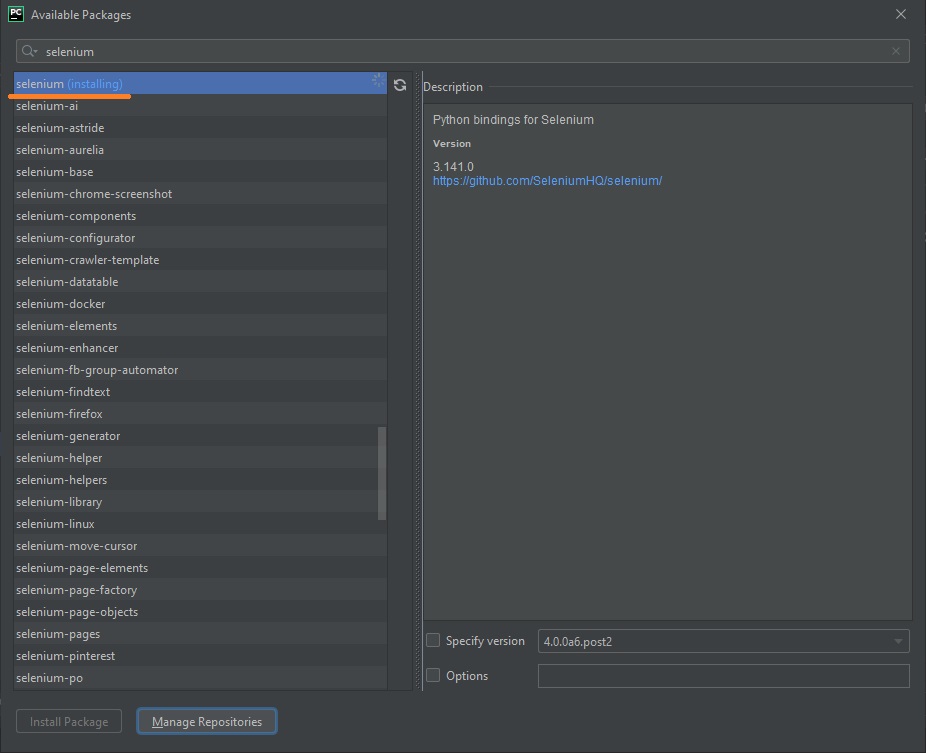
Task: Click the Options text input field
Action: tap(723, 676)
